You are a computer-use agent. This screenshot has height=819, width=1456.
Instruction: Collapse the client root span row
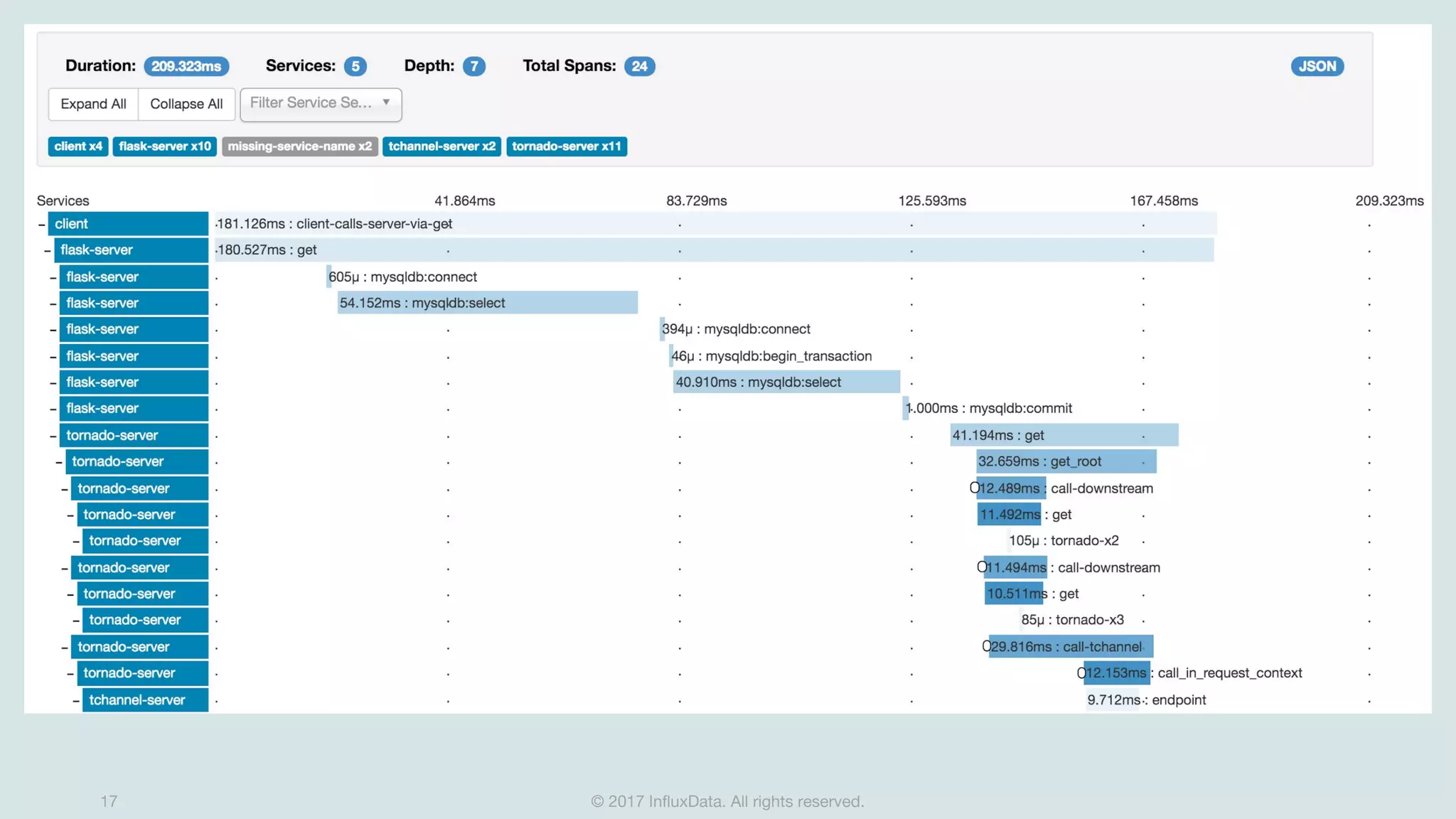tap(42, 224)
